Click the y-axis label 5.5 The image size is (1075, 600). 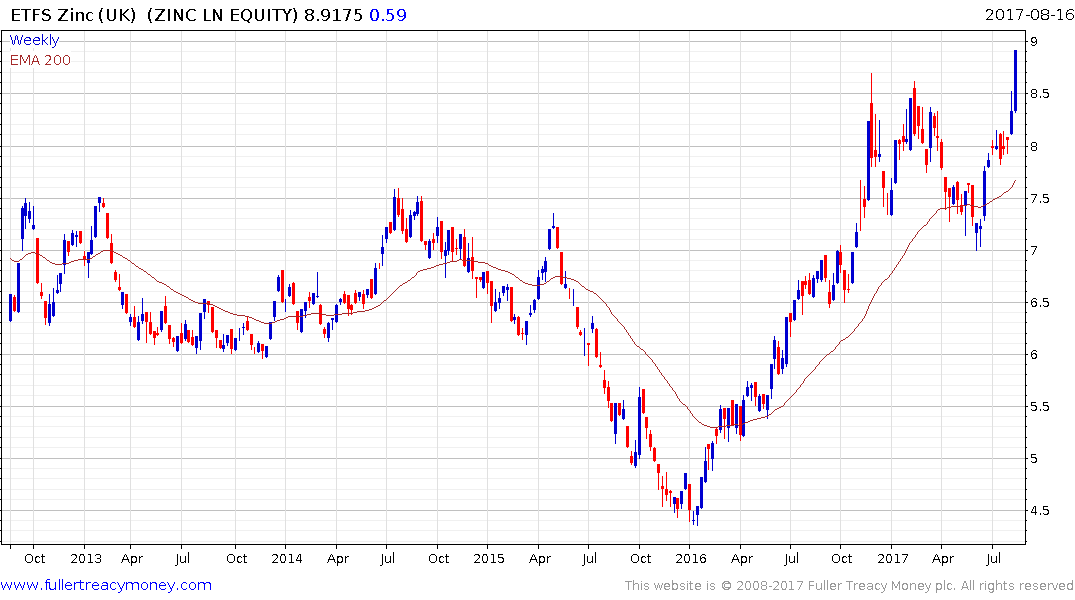(1040, 407)
